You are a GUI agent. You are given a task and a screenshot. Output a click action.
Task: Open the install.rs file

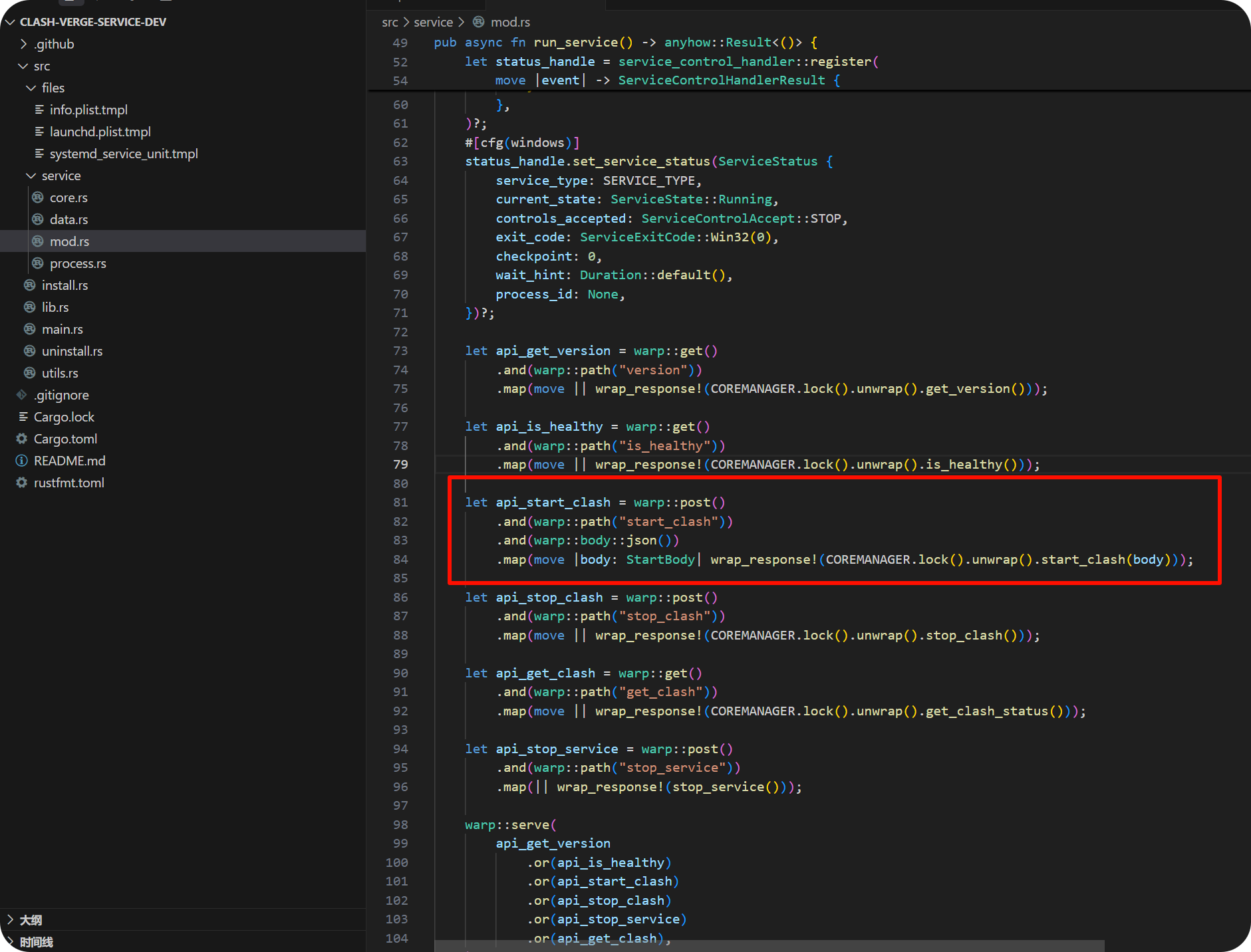65,285
